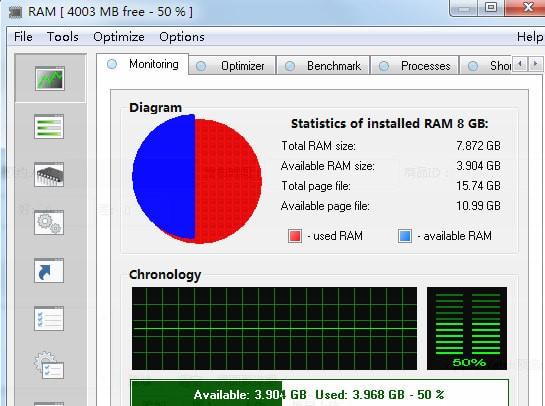Open the checklist sidebar icon

(49, 318)
